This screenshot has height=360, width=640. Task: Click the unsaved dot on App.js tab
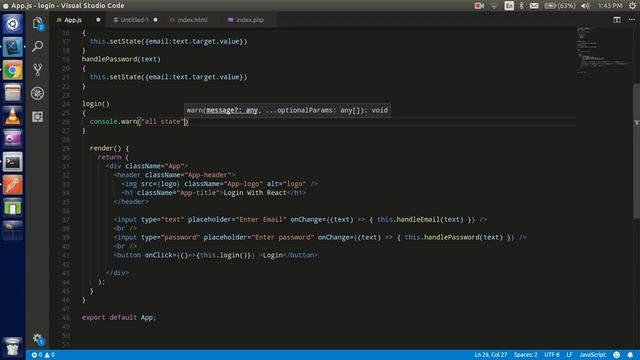point(98,20)
